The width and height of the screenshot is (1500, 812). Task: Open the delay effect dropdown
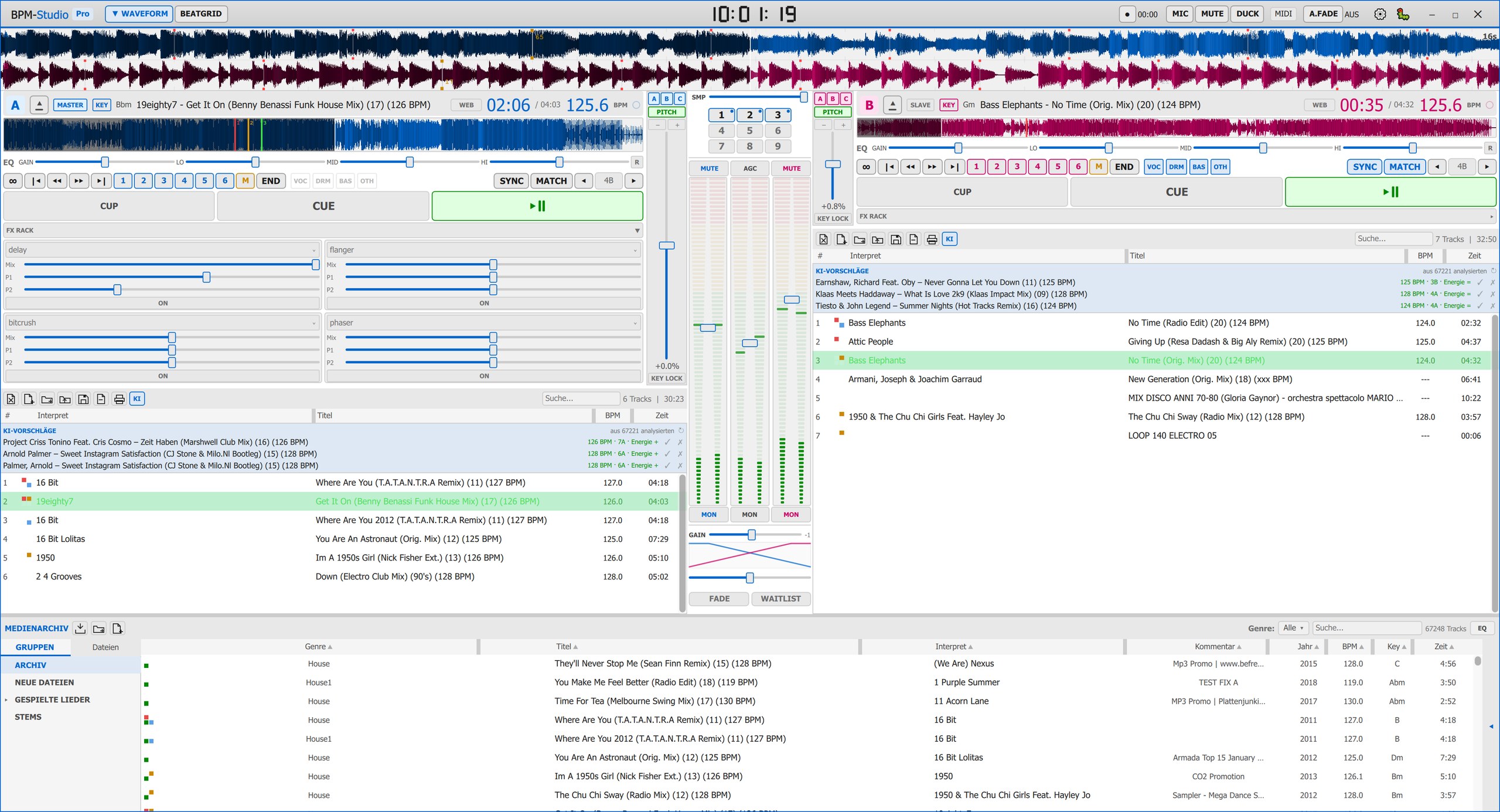click(x=163, y=250)
